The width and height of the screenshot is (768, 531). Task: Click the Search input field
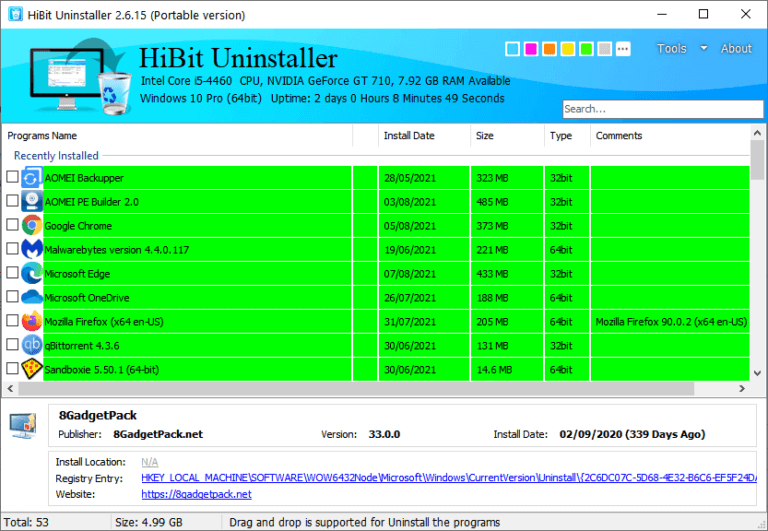tap(663, 109)
